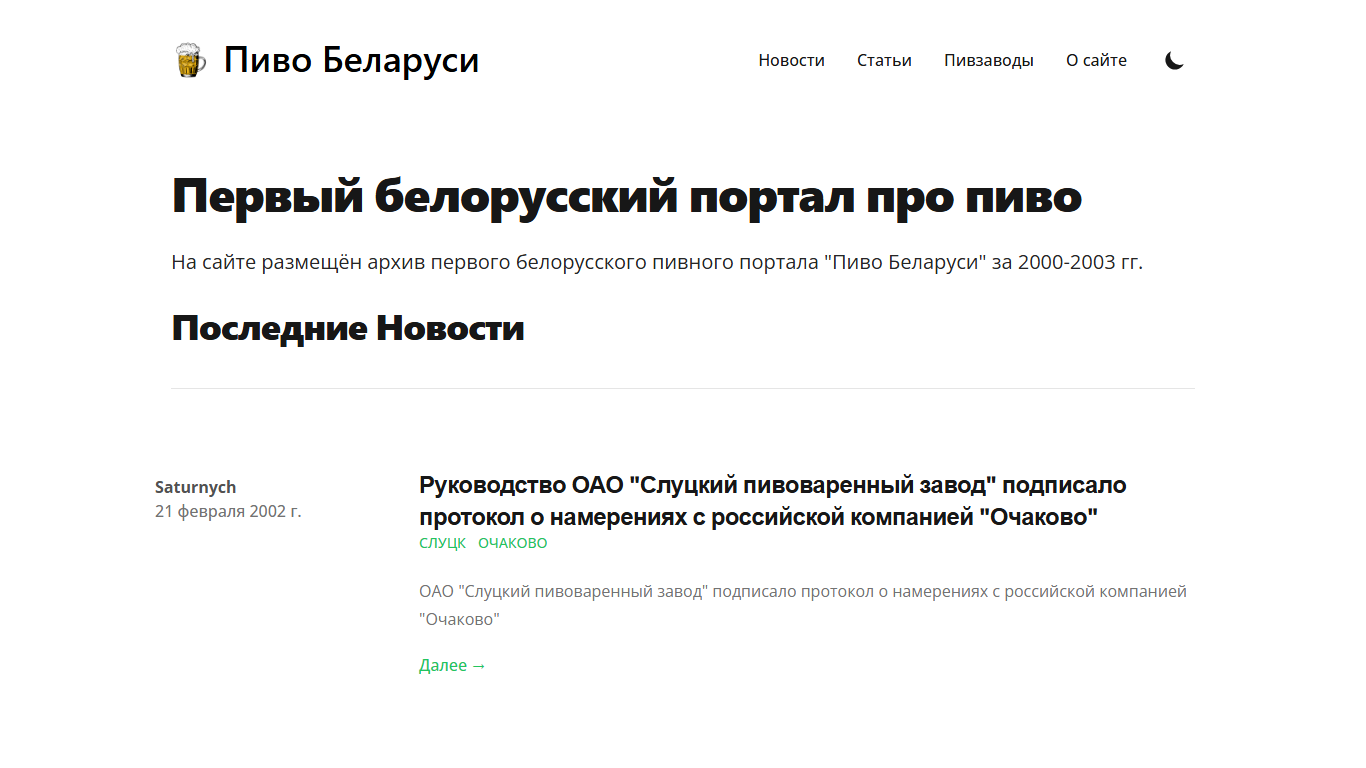Open the Статьи menu item
The image size is (1366, 768).
click(x=884, y=60)
